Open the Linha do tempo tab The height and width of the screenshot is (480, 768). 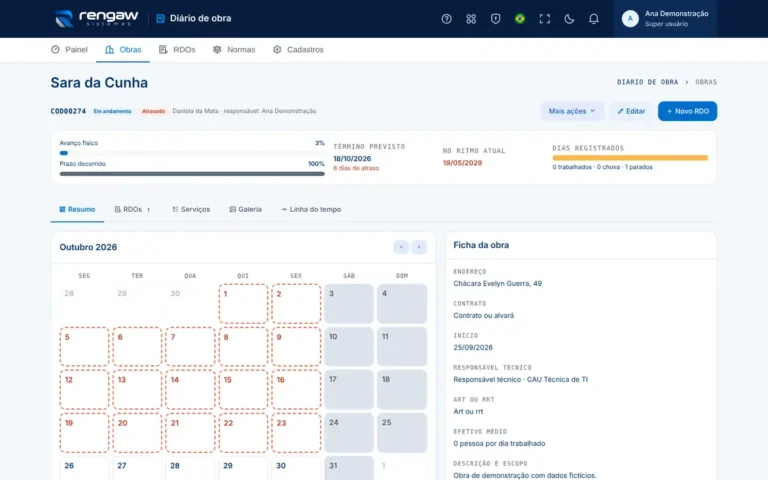click(x=311, y=210)
